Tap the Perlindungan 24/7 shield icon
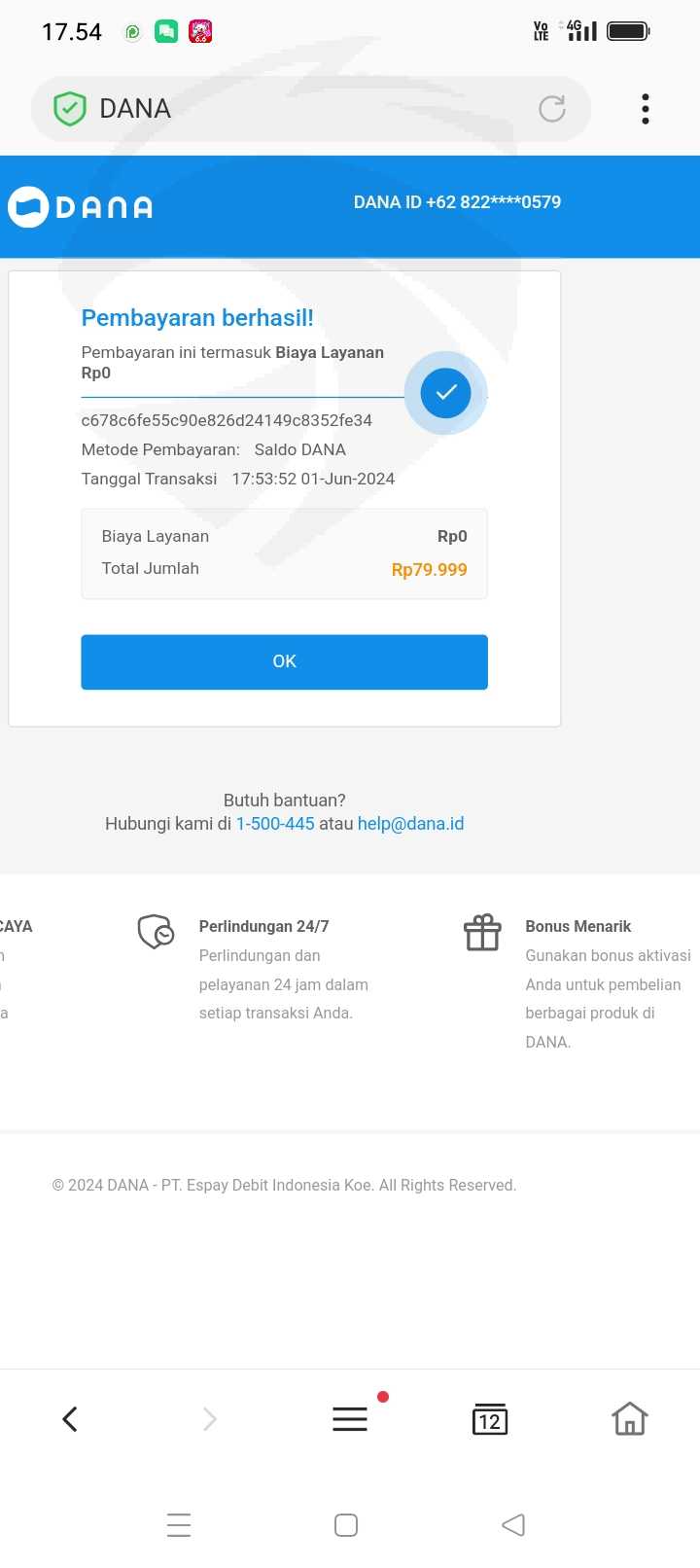The width and height of the screenshot is (700, 1568). (x=156, y=932)
